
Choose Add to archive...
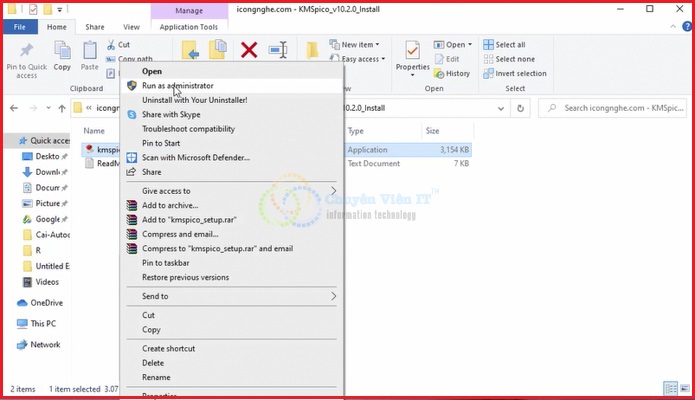click(231, 205)
